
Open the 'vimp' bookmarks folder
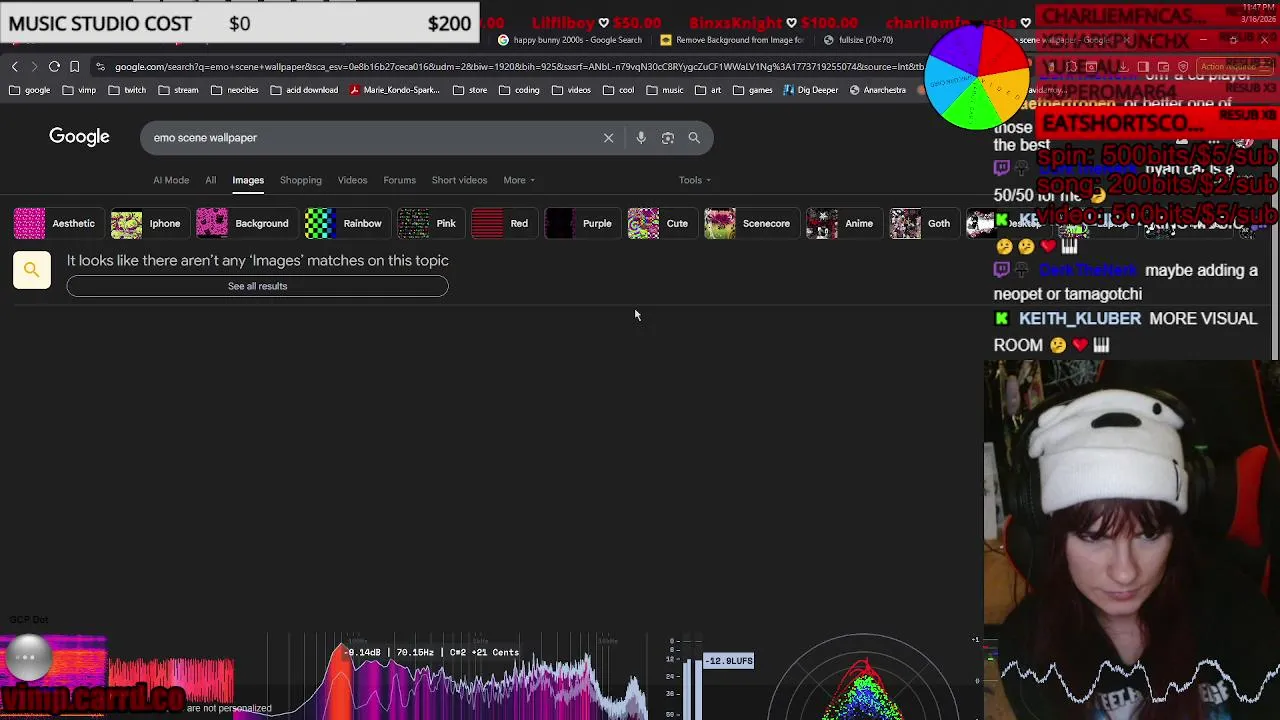pyautogui.click(x=79, y=90)
